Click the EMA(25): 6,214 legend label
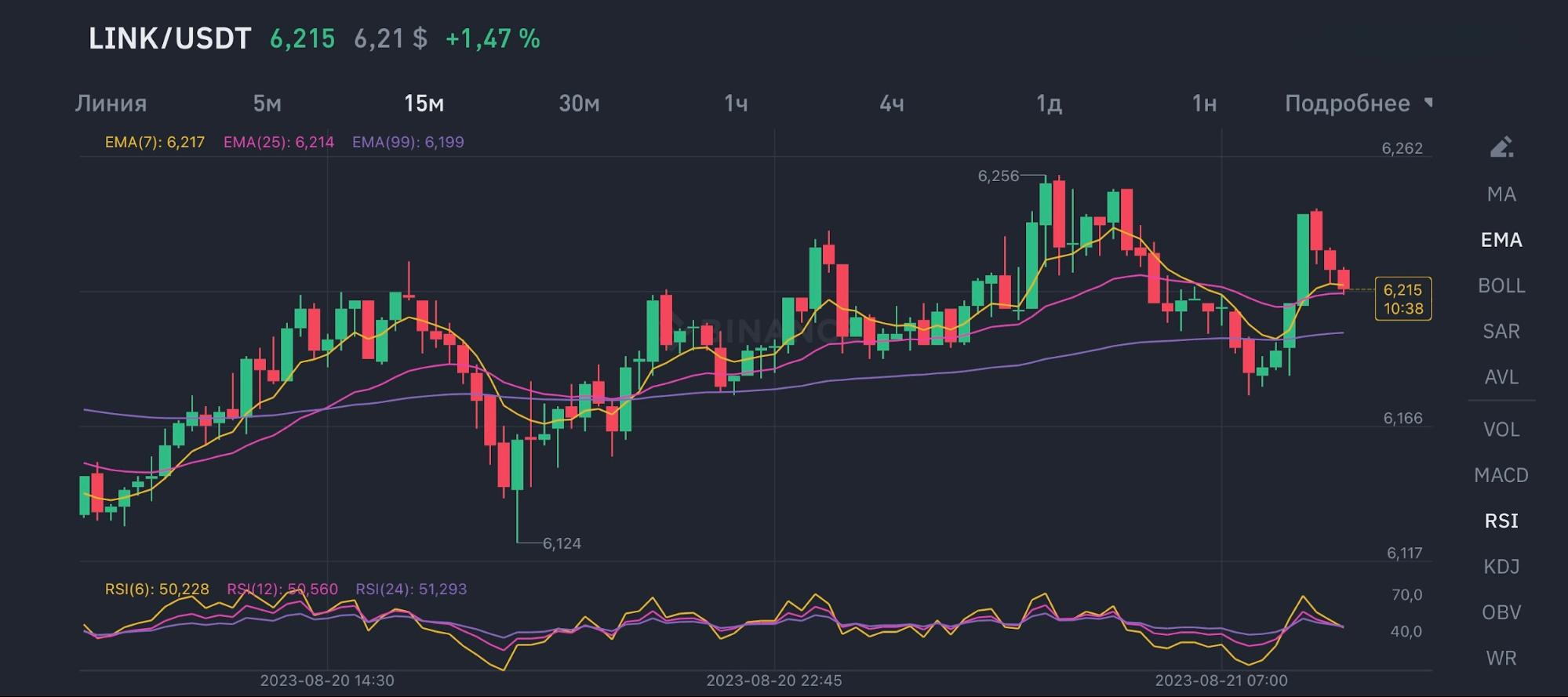Screen dimensions: 1568x697 pyautogui.click(x=278, y=142)
